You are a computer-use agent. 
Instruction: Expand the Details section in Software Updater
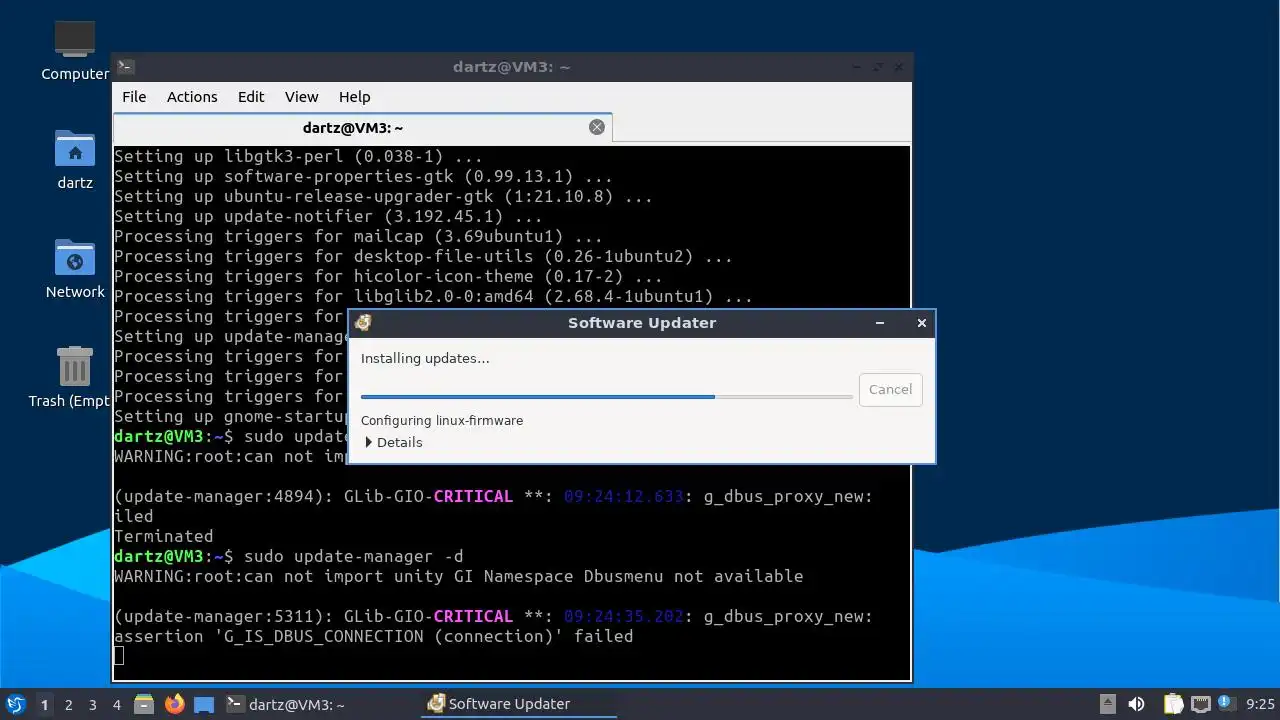pyautogui.click(x=393, y=442)
